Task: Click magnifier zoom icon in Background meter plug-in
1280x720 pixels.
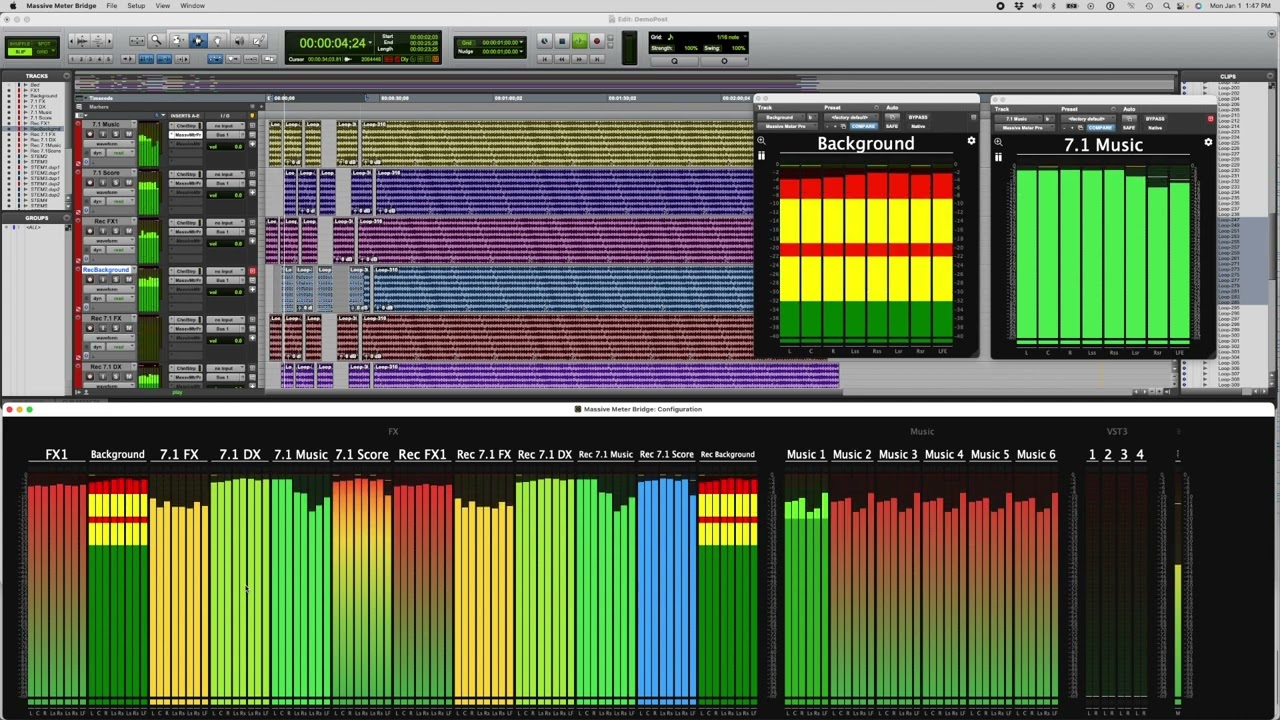Action: tap(761, 142)
